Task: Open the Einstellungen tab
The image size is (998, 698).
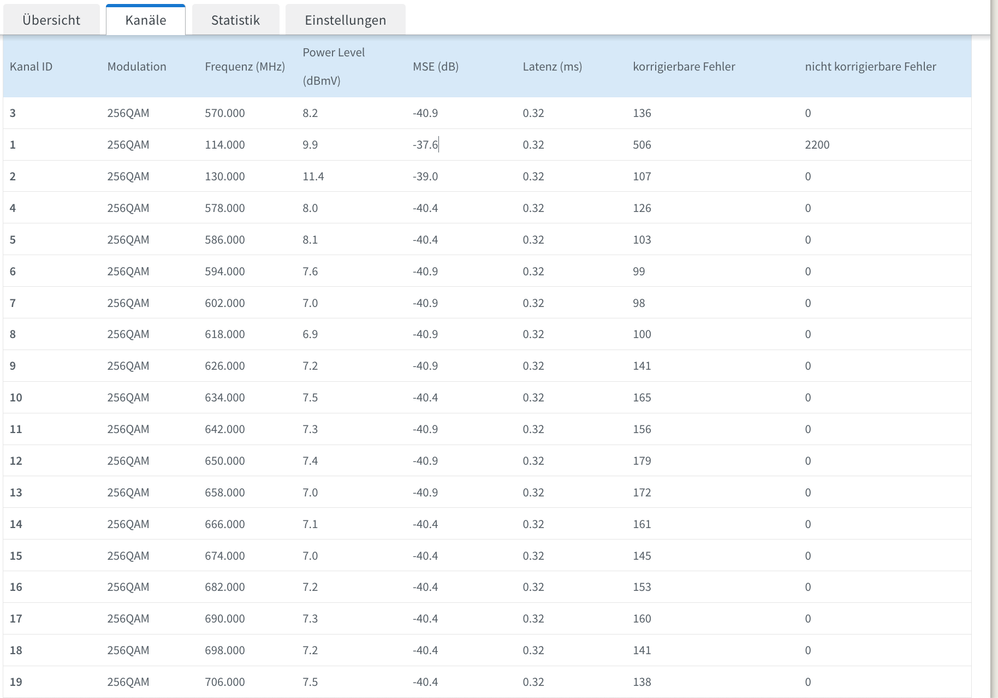Action: (x=345, y=20)
